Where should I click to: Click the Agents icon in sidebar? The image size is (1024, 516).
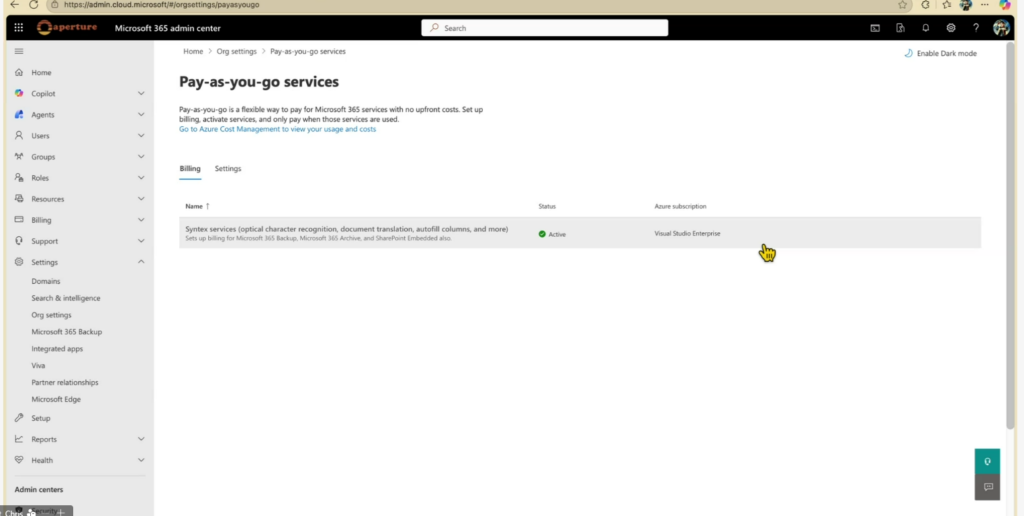[x=19, y=114]
